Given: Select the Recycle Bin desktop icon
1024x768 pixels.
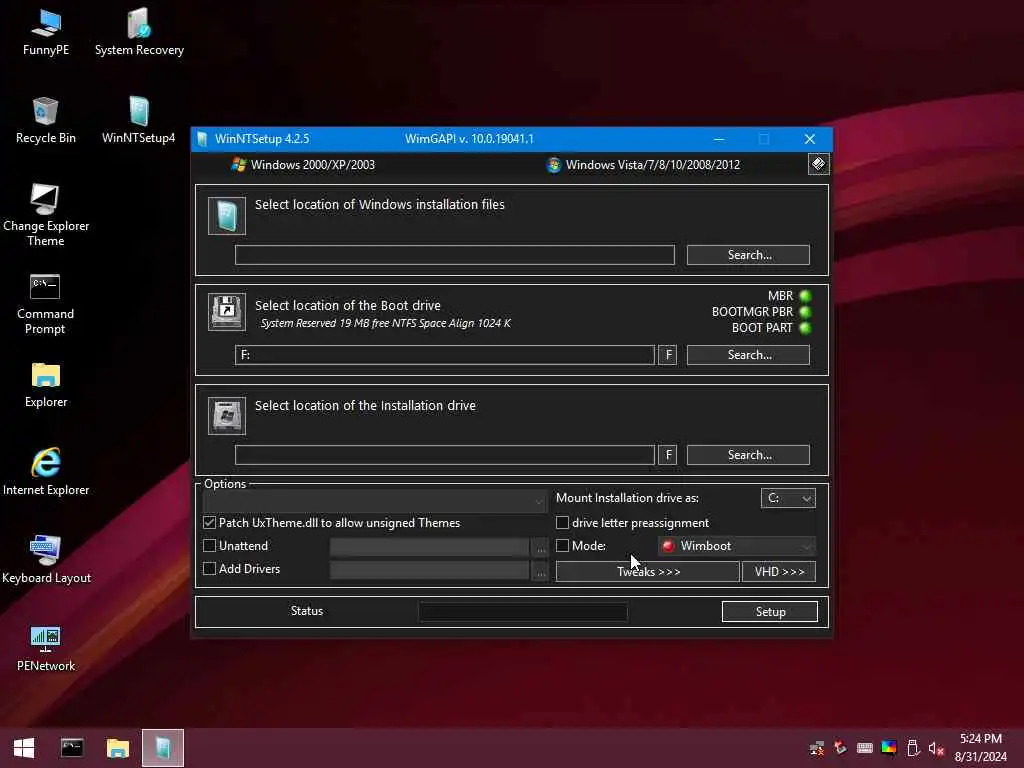Looking at the screenshot, I should pos(46,121).
